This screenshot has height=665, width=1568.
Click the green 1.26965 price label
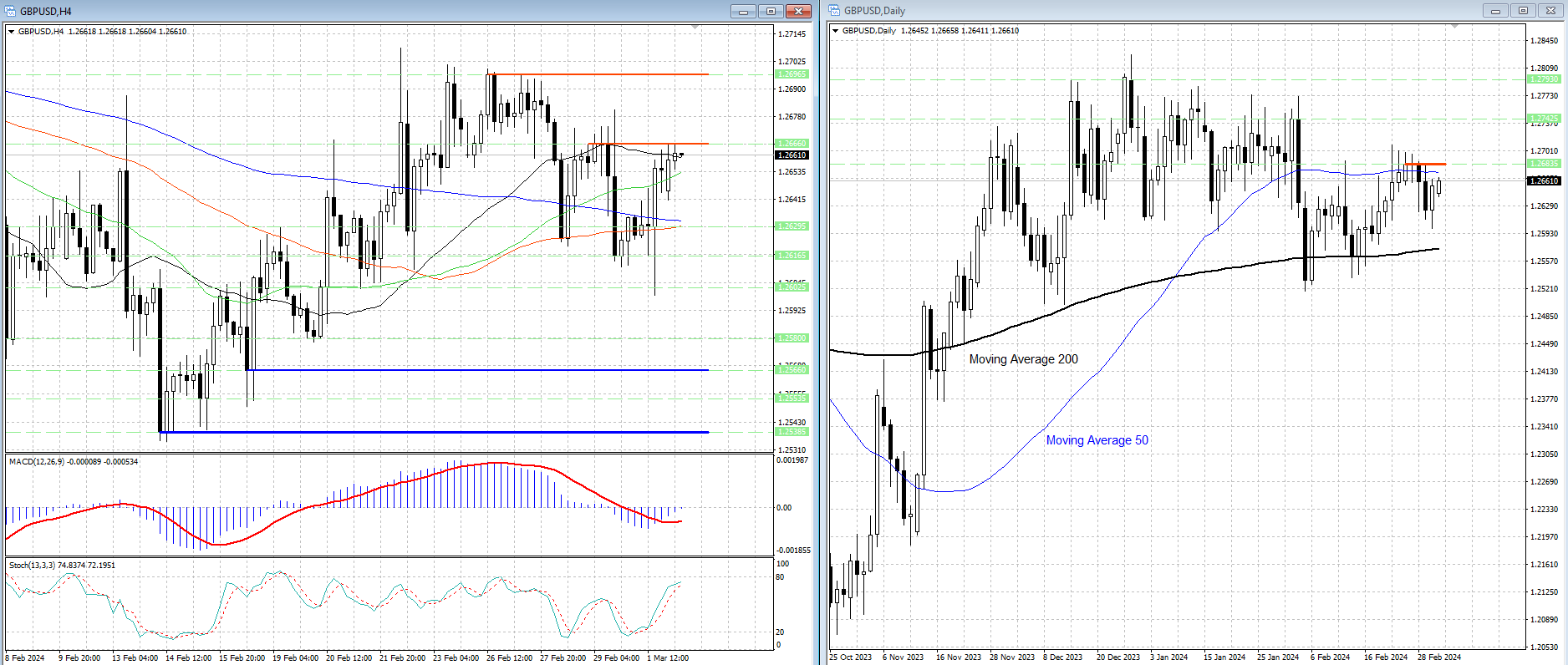[792, 74]
